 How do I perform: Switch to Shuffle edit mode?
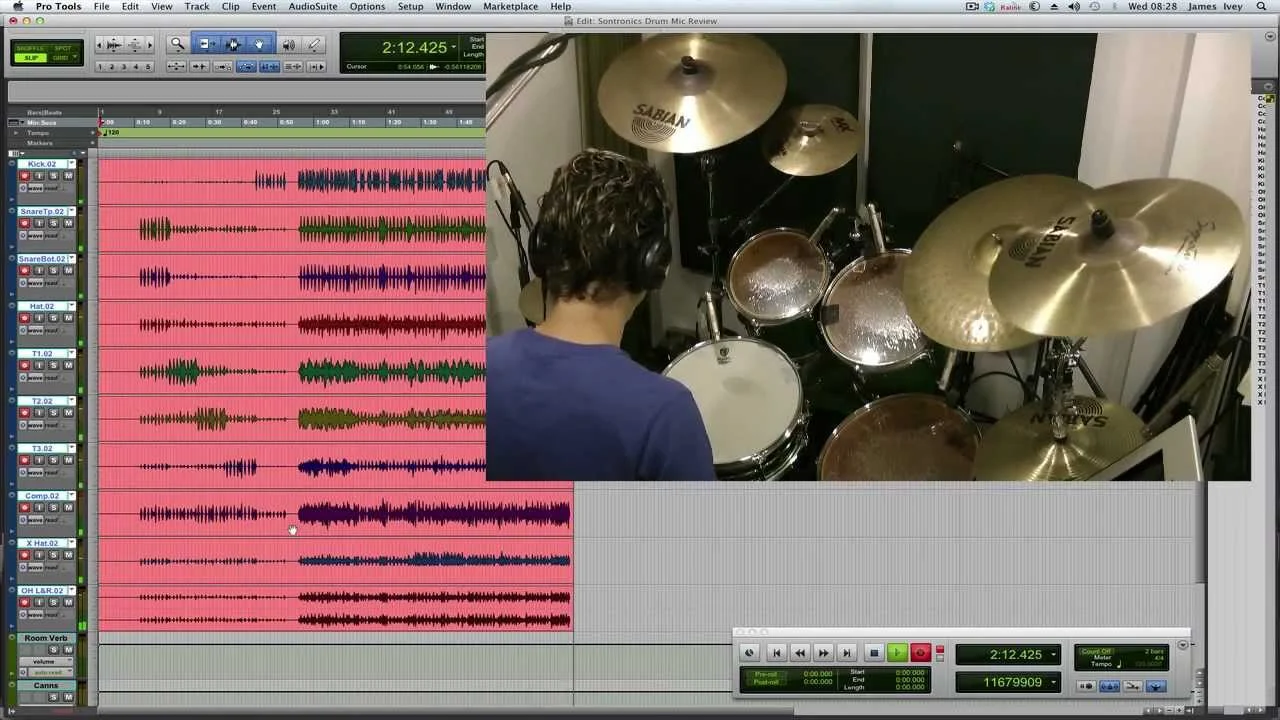(x=30, y=47)
